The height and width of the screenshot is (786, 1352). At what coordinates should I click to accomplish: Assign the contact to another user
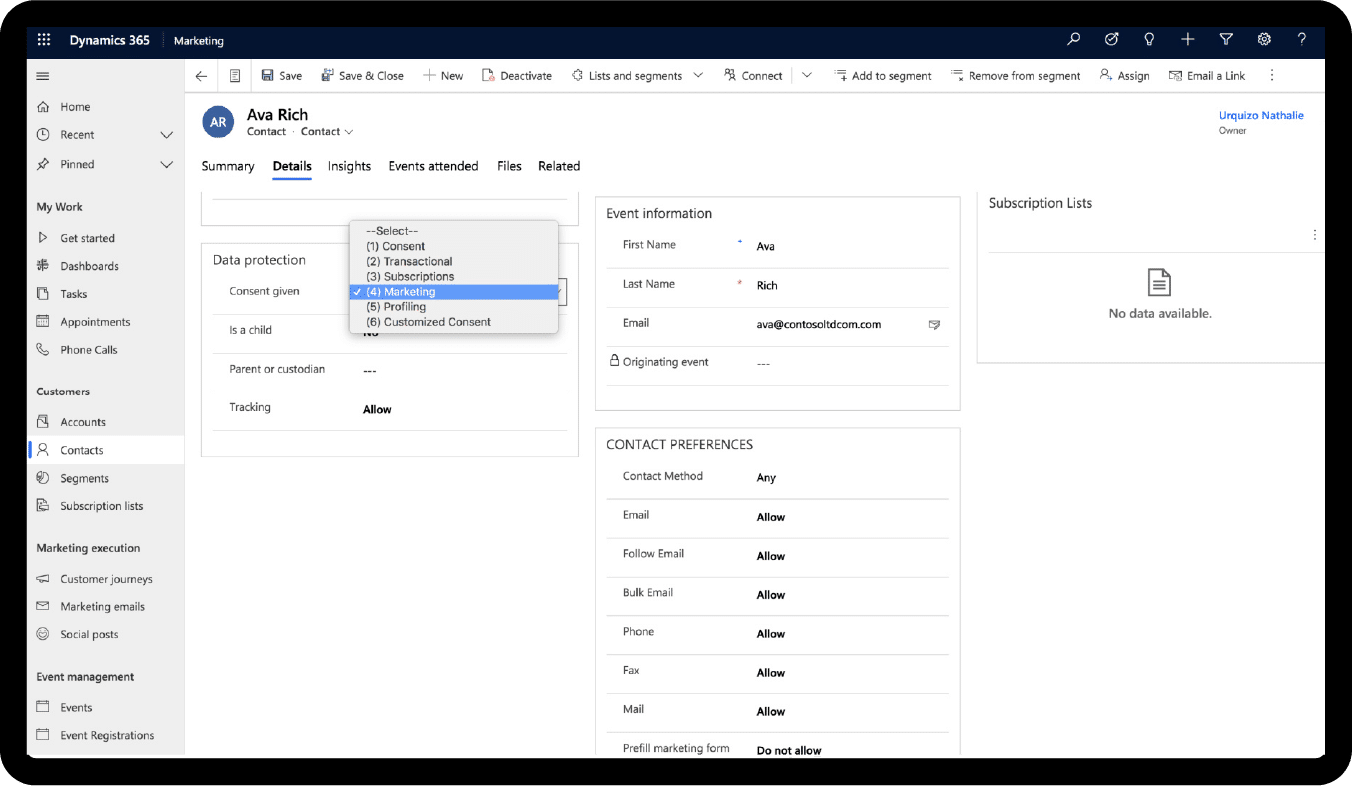tap(1124, 75)
